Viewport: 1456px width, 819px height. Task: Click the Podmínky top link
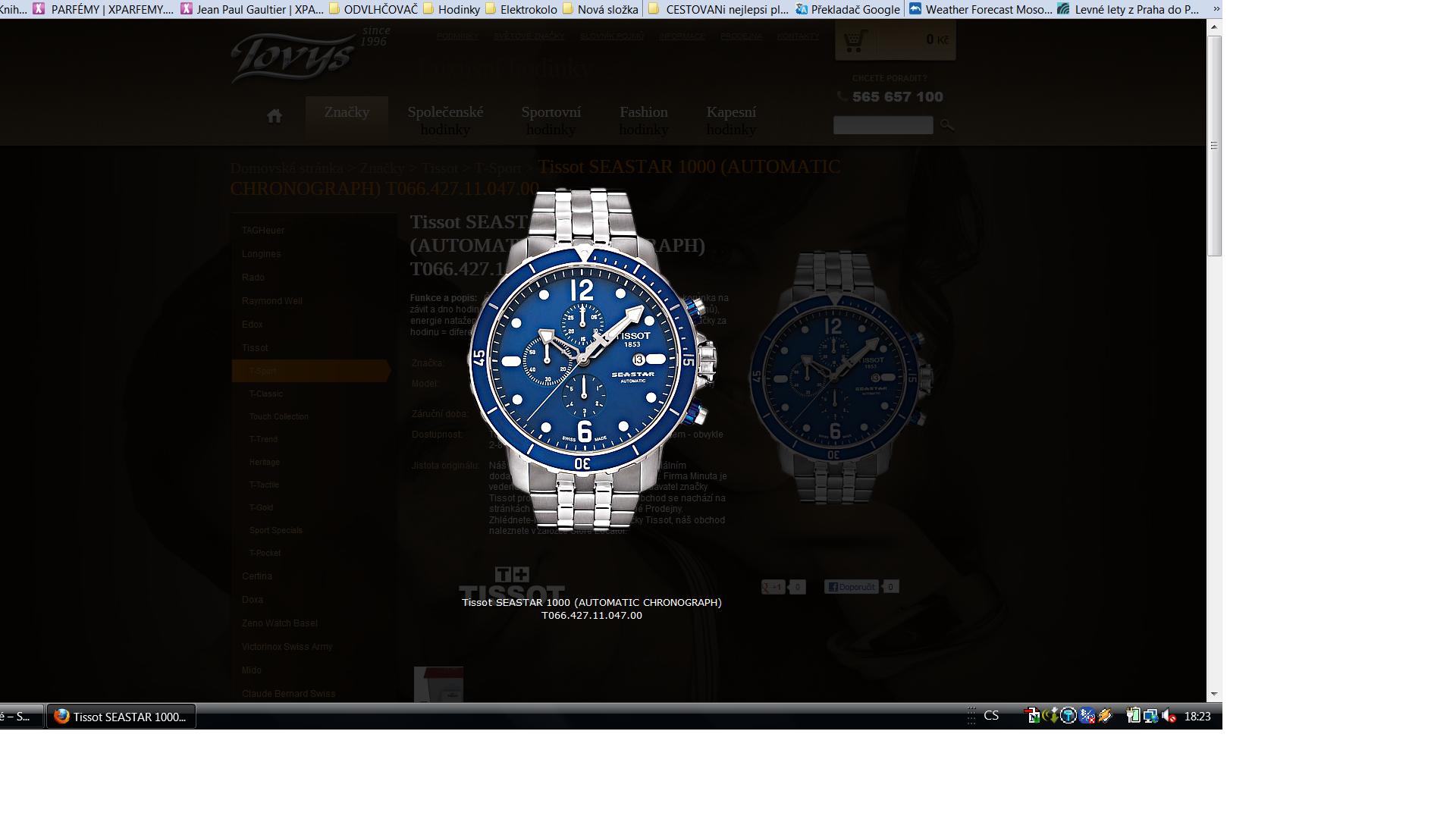[457, 36]
